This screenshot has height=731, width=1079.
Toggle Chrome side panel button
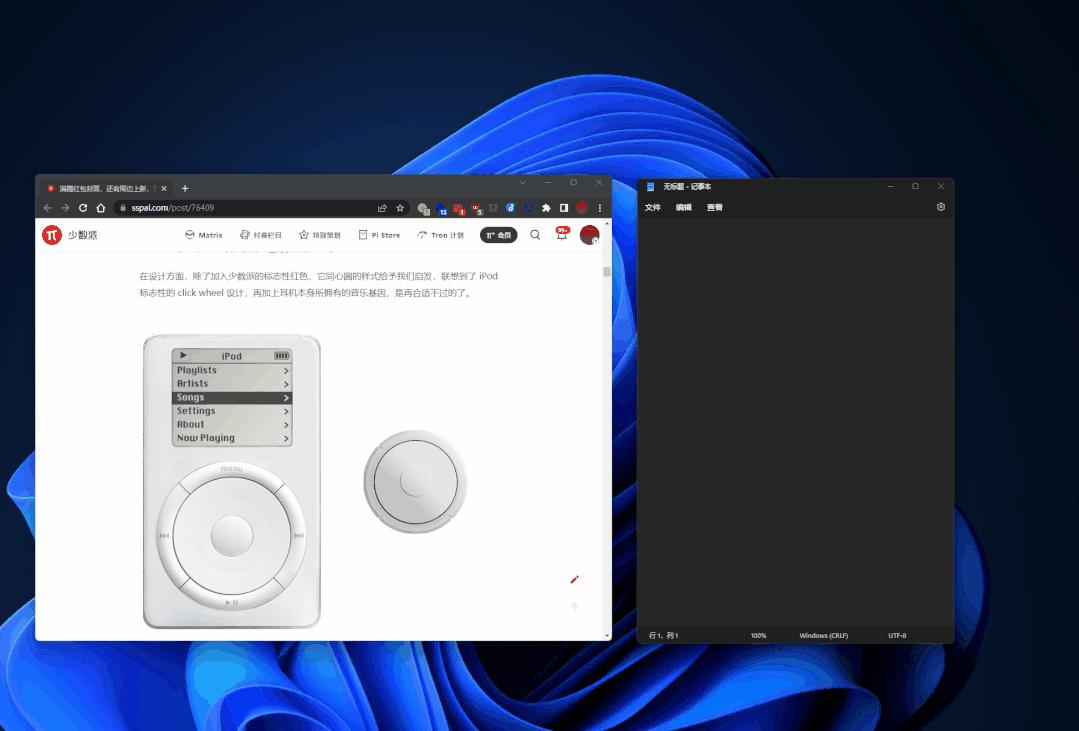pyautogui.click(x=564, y=208)
